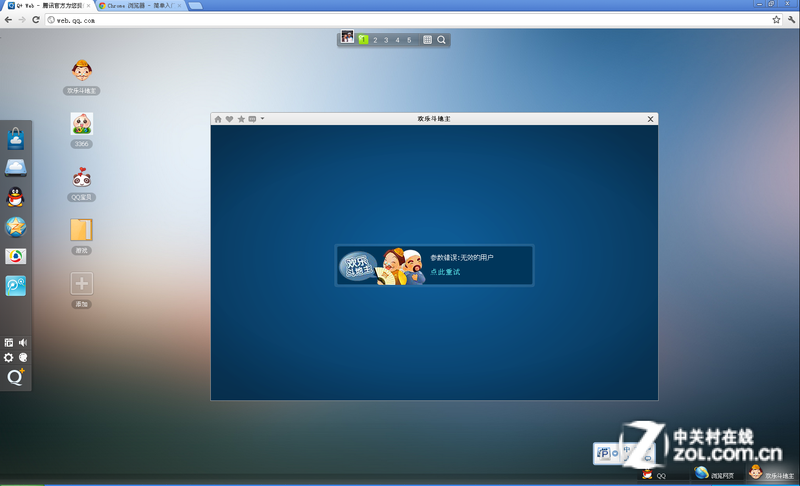
Task: Select the 欢乐斗地主 taskbar item
Action: pyautogui.click(x=772, y=473)
